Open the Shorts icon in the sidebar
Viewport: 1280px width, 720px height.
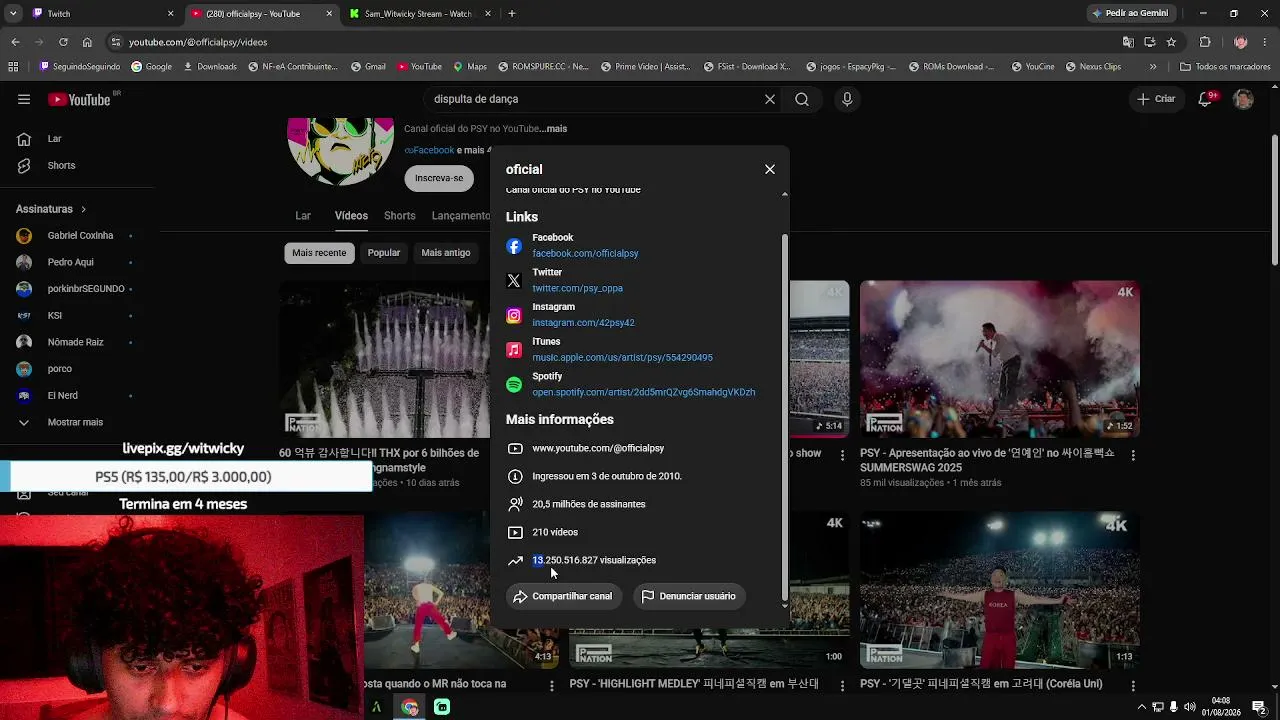(x=24, y=165)
